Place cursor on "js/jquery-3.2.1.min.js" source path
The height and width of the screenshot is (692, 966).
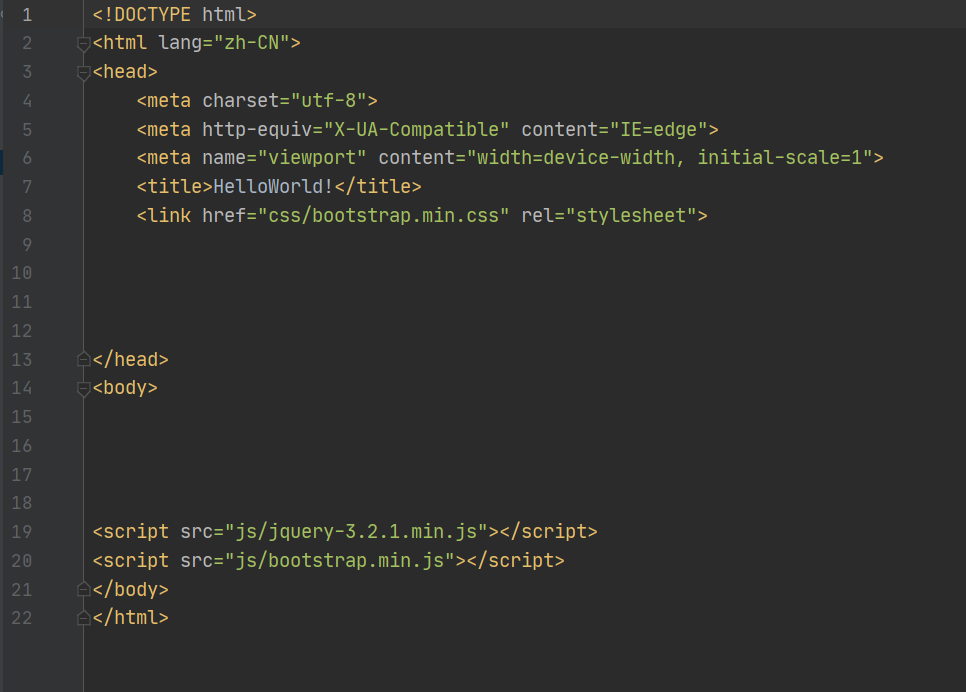(356, 532)
